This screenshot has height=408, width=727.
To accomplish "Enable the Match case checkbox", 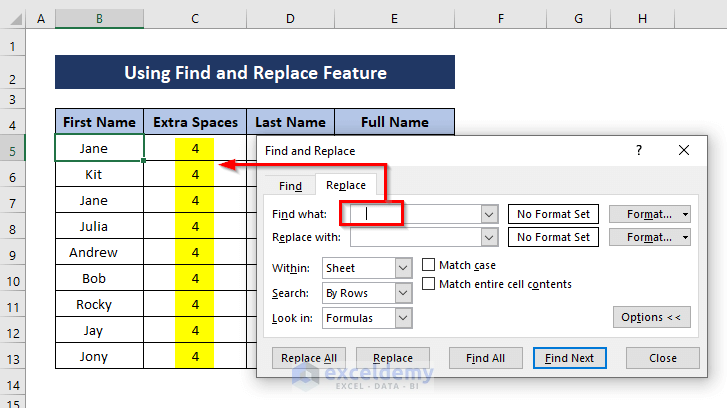I will point(429,265).
